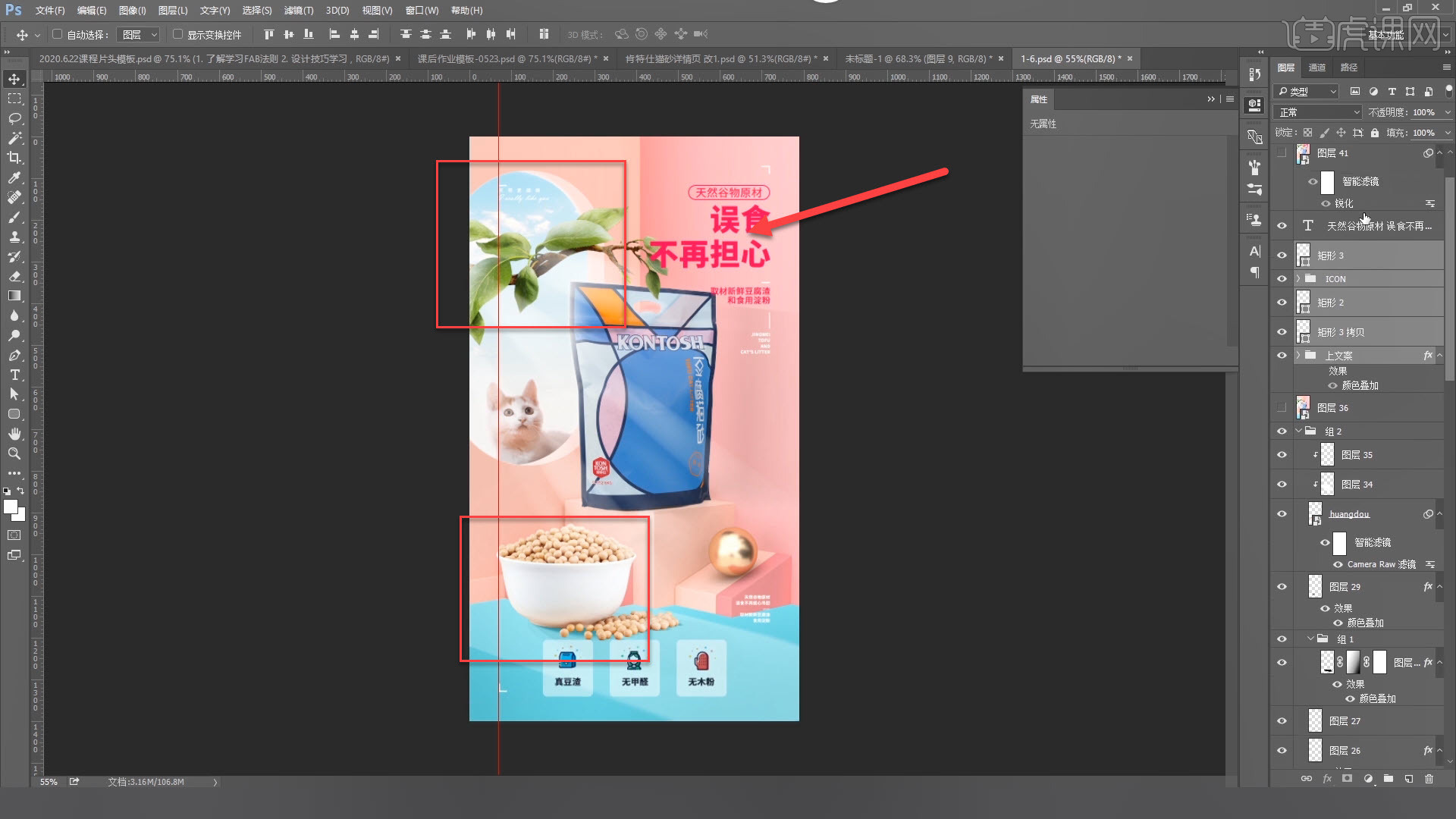Enable show transform controls checkbox
The image size is (1456, 819).
coord(177,34)
